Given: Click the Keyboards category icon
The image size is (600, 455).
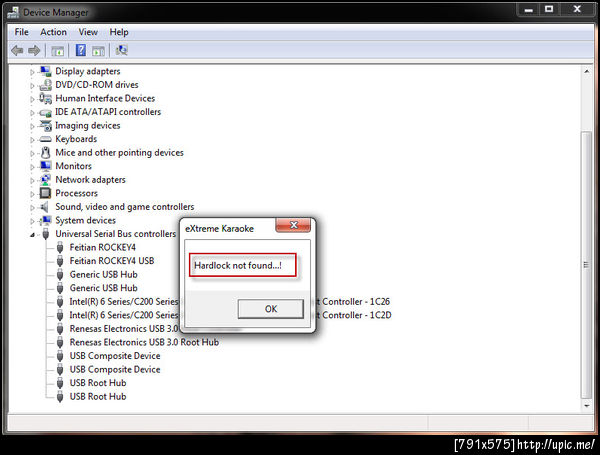Looking at the screenshot, I should click(x=46, y=139).
